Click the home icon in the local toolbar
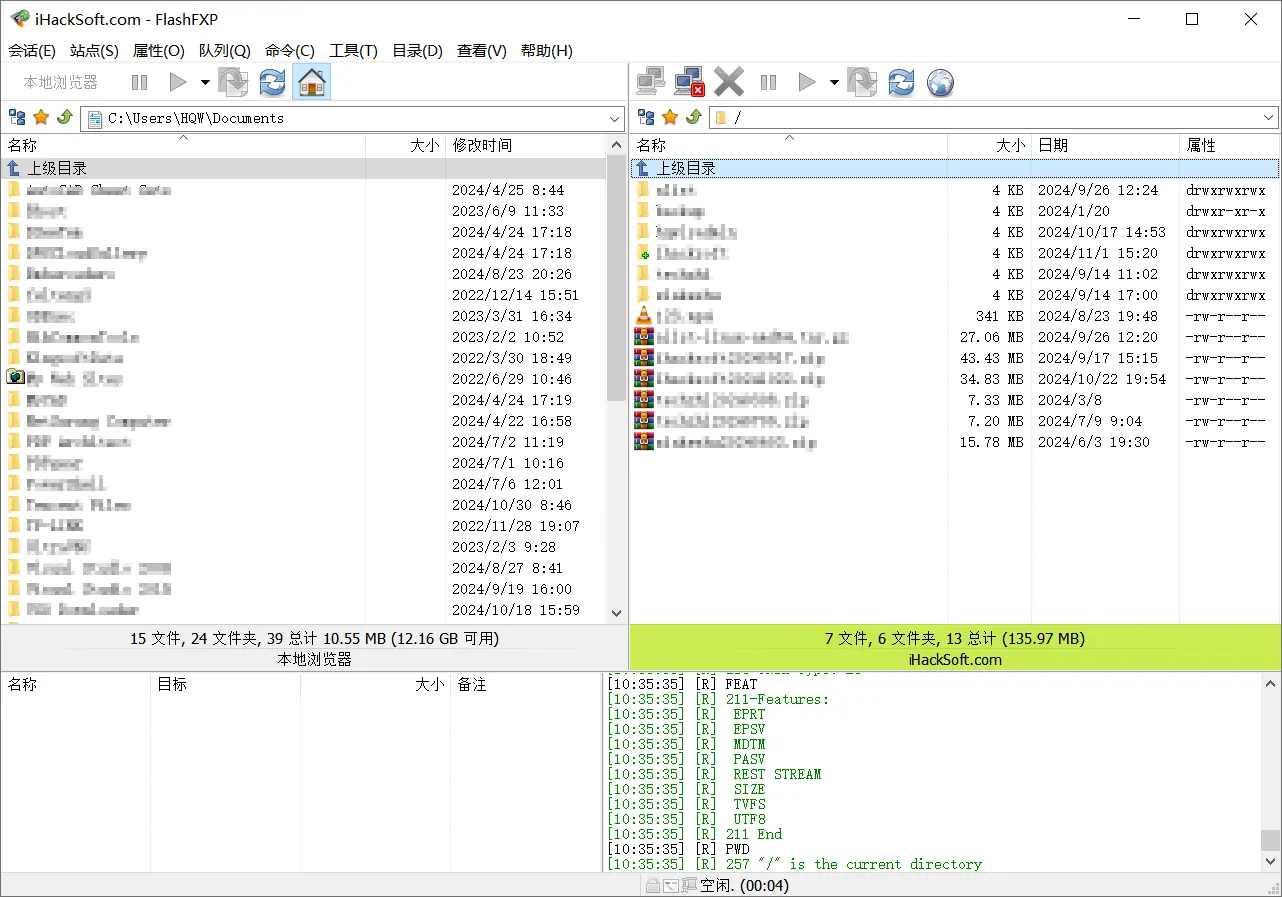 pyautogui.click(x=312, y=82)
